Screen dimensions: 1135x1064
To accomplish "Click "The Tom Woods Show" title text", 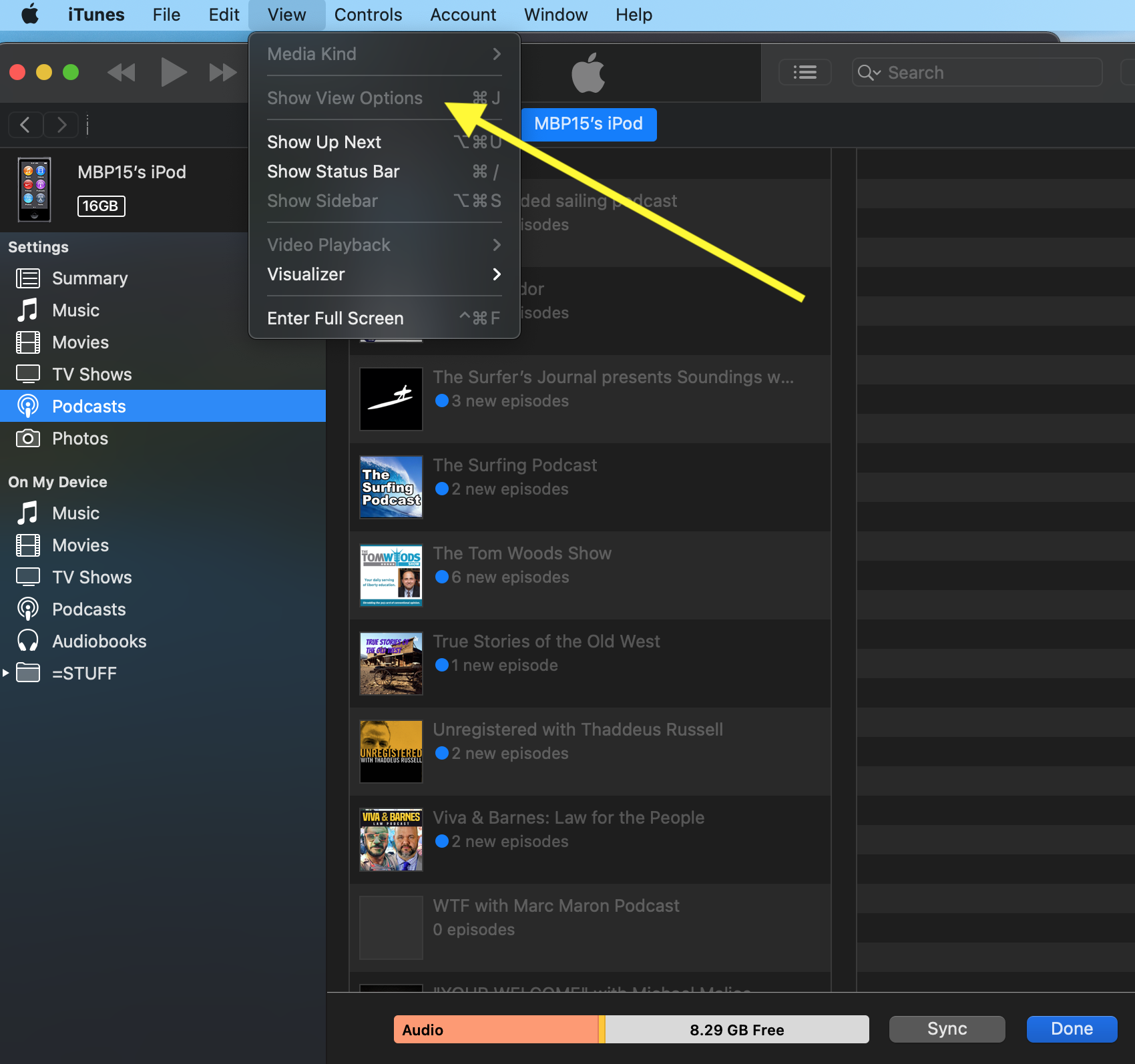I will [x=522, y=553].
